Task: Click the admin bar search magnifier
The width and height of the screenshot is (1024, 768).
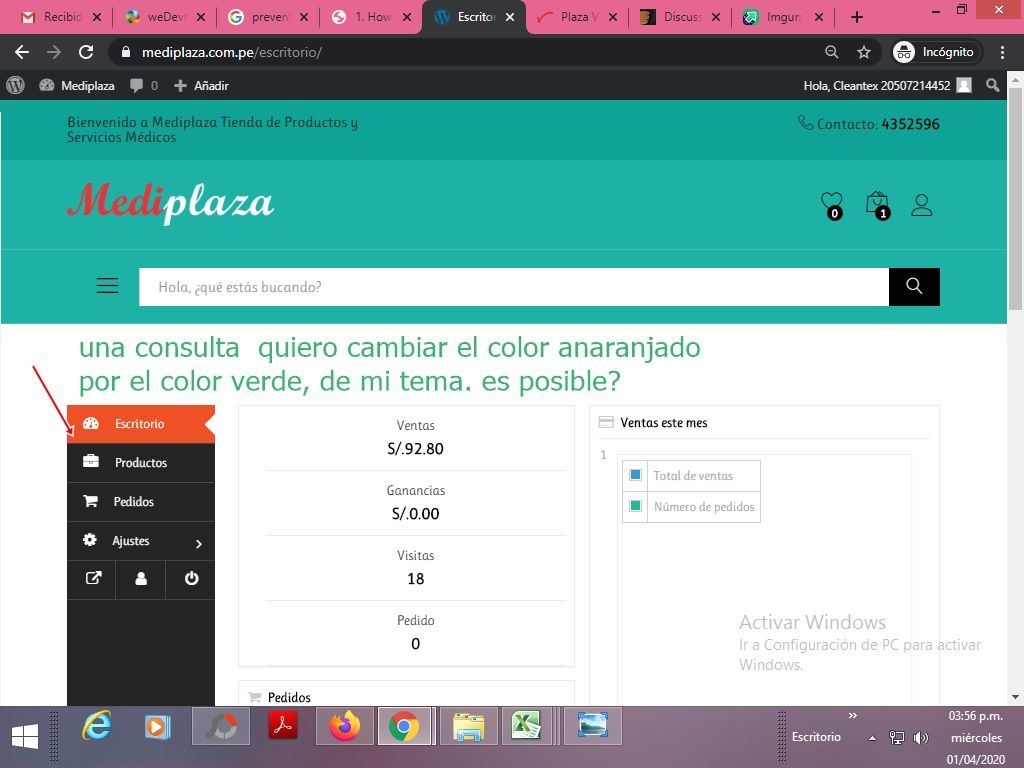Action: pyautogui.click(x=993, y=85)
